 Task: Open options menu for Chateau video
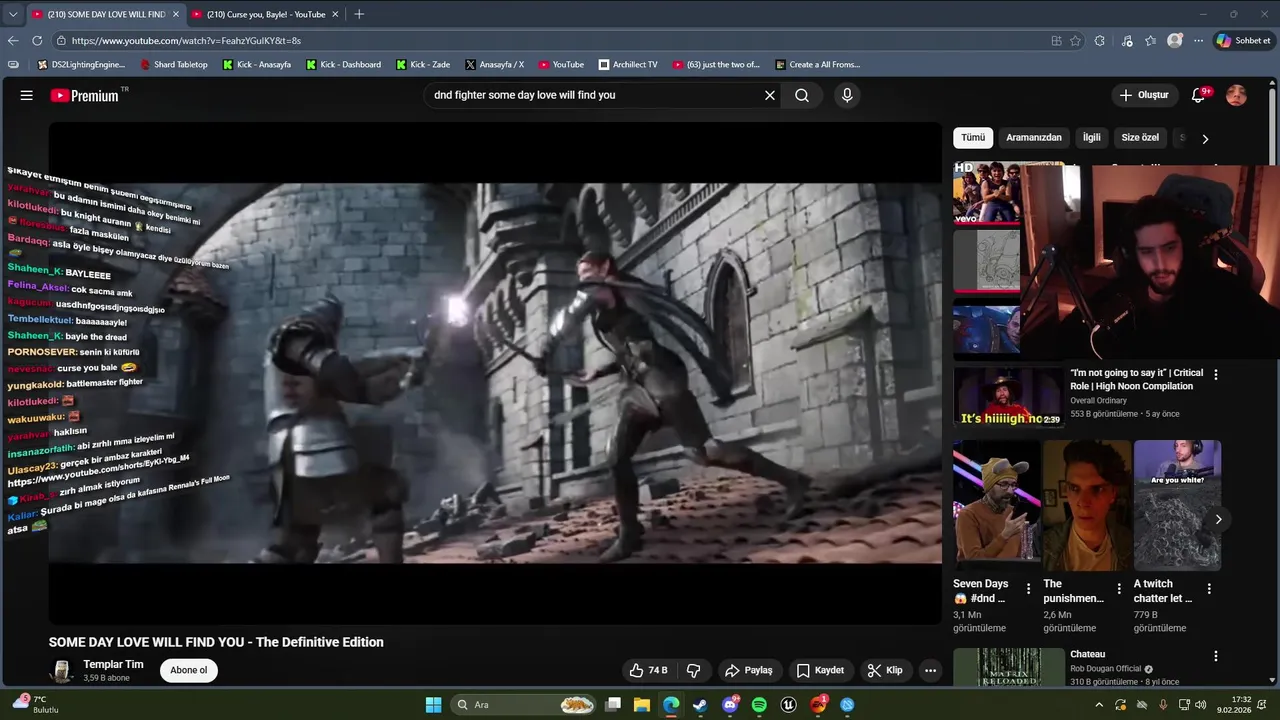point(1216,656)
